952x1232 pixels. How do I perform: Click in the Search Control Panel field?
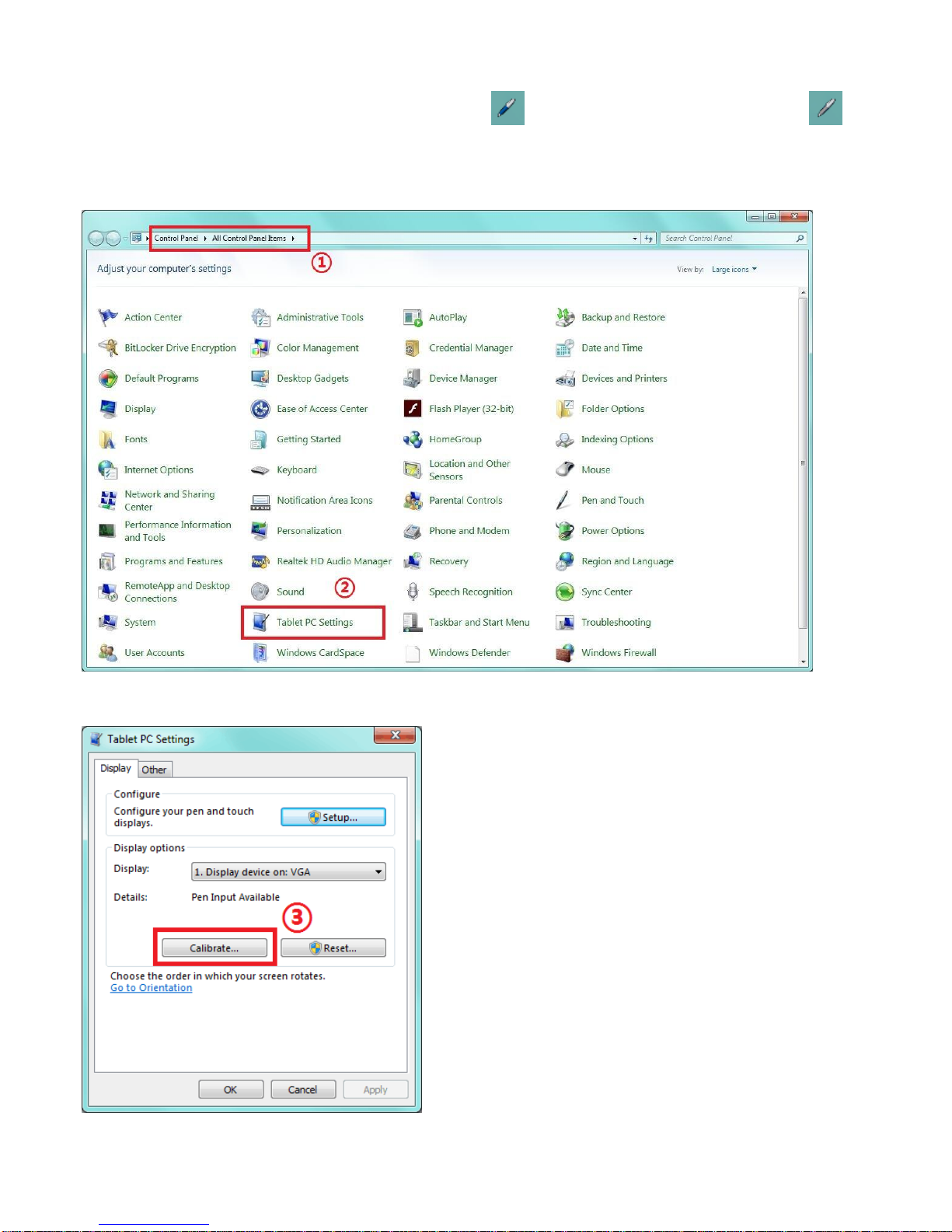pos(727,239)
